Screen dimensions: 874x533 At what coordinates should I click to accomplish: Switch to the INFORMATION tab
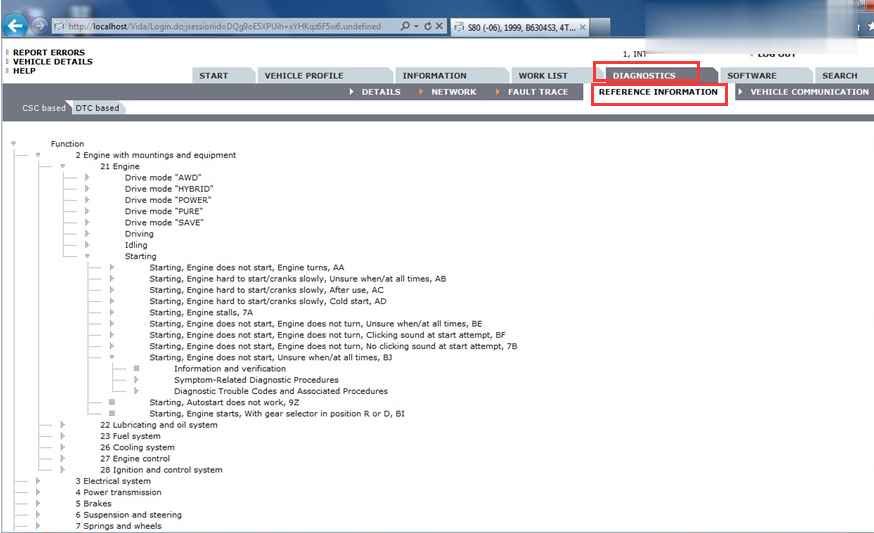435,76
